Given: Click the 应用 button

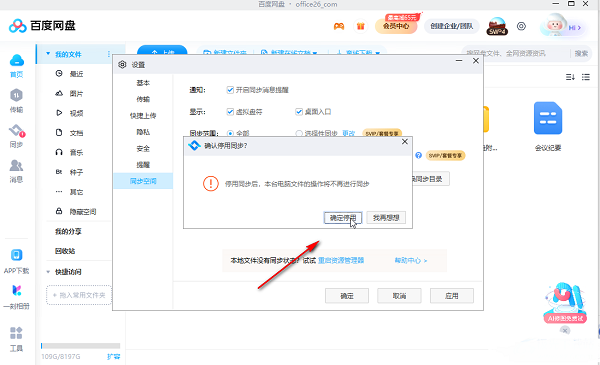Looking at the screenshot, I should 452,296.
